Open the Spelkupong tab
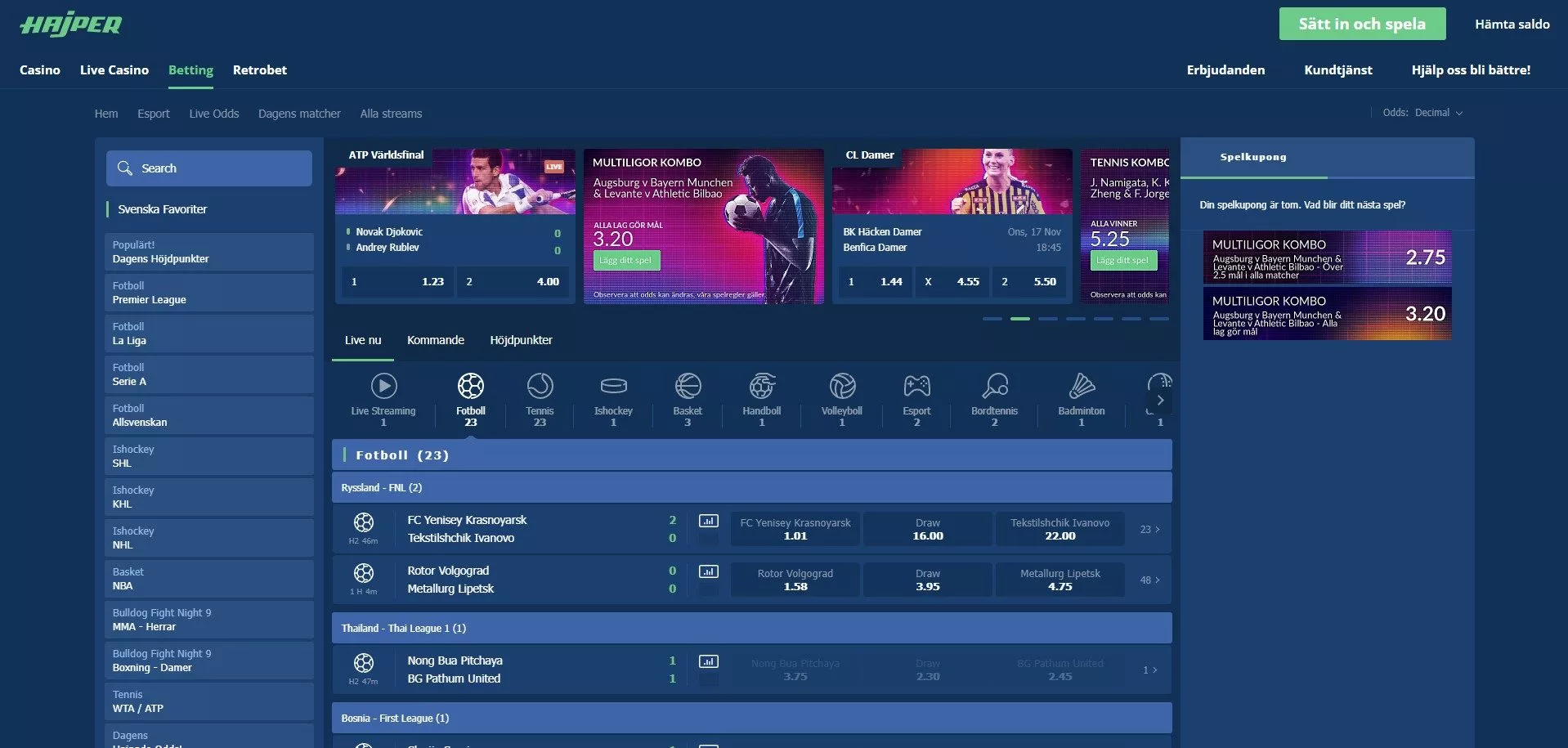The width and height of the screenshot is (1568, 748). pos(1253,157)
